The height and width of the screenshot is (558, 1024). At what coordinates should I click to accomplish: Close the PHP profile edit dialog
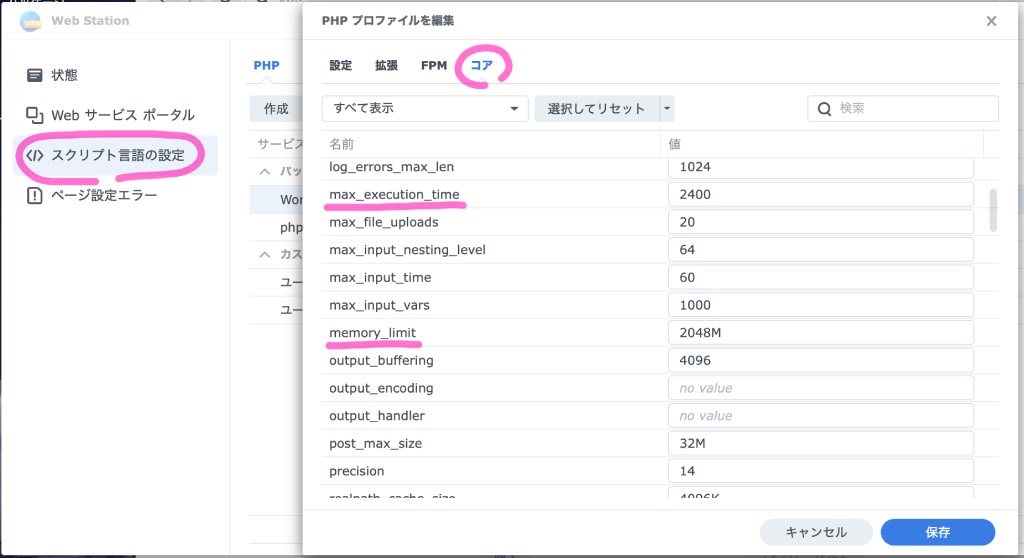point(991,21)
